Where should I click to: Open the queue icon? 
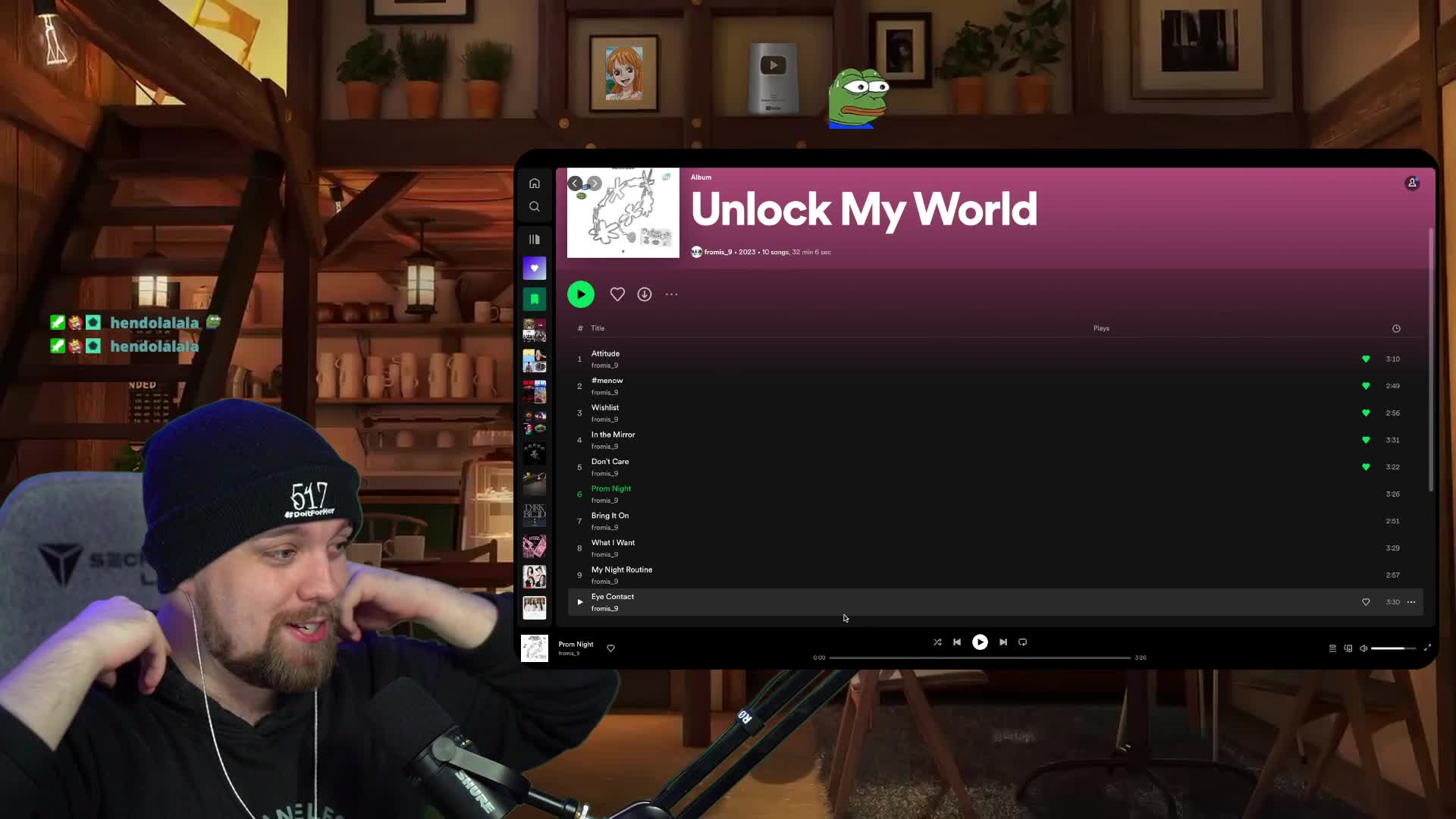(x=1332, y=648)
